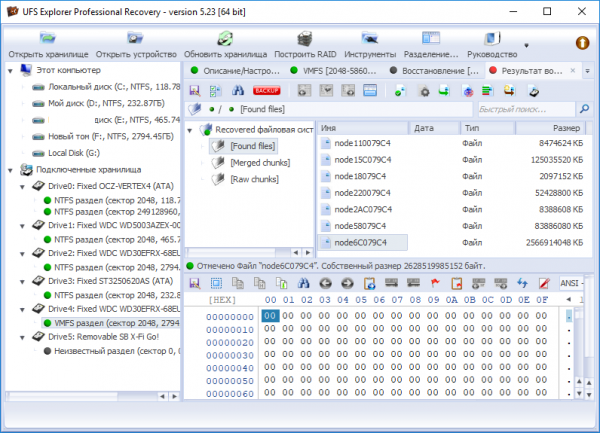
Task: Collapse Recovered файловая система node
Action: click(192, 129)
